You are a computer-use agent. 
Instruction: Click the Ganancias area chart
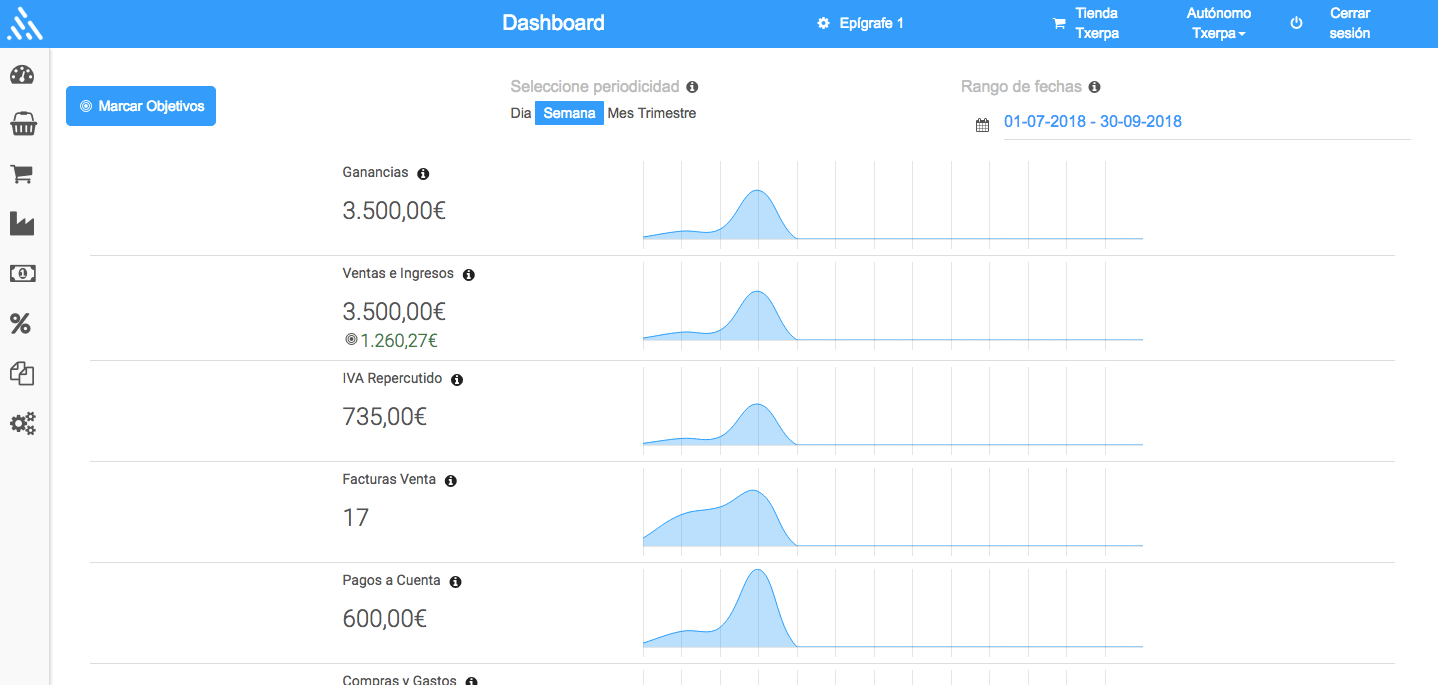892,205
